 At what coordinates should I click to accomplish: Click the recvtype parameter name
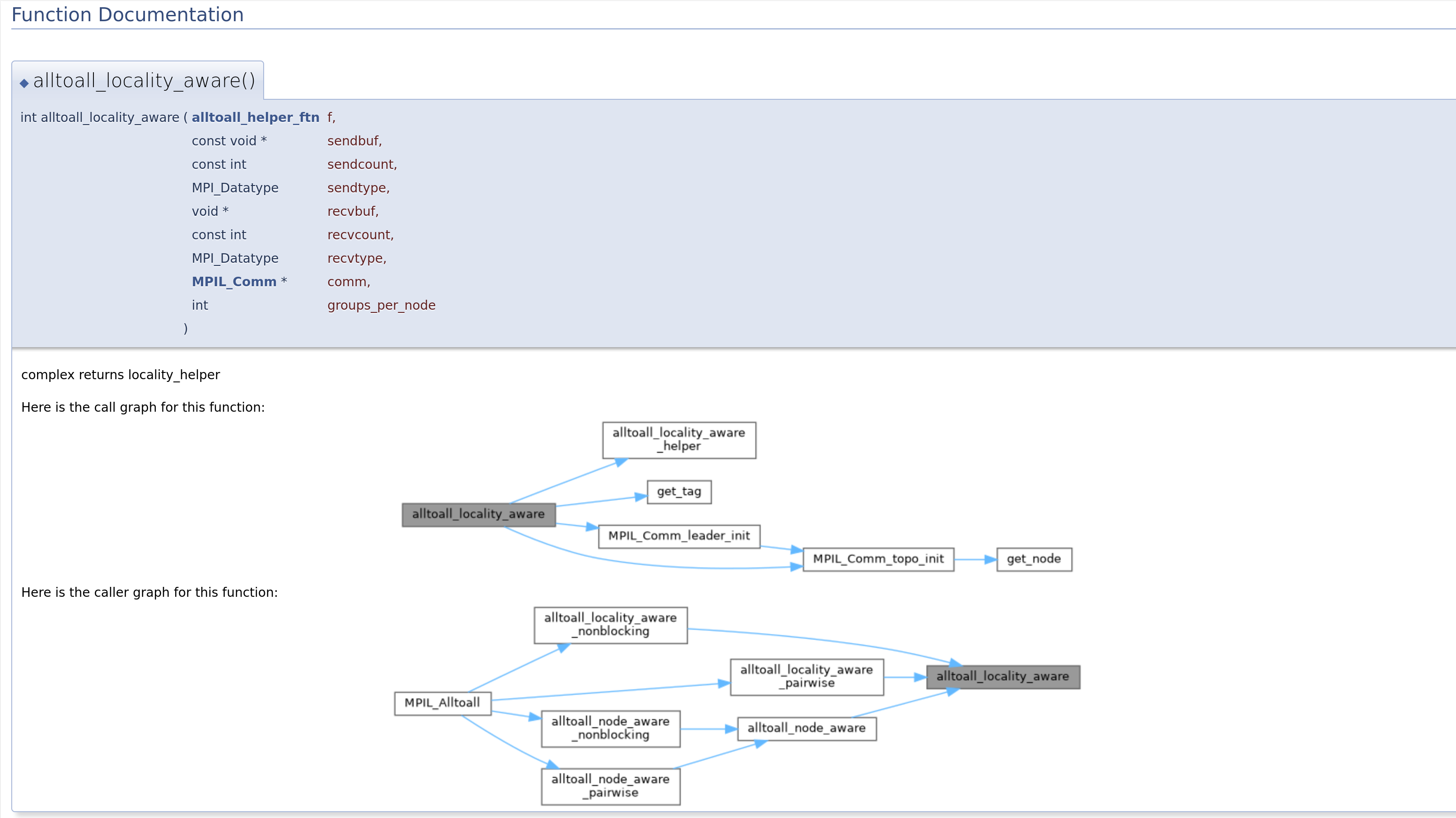coord(357,258)
